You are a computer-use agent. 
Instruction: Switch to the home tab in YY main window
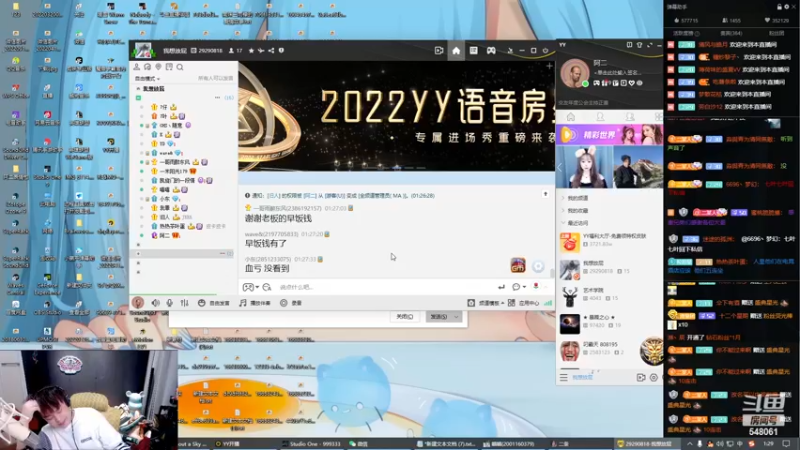570,117
